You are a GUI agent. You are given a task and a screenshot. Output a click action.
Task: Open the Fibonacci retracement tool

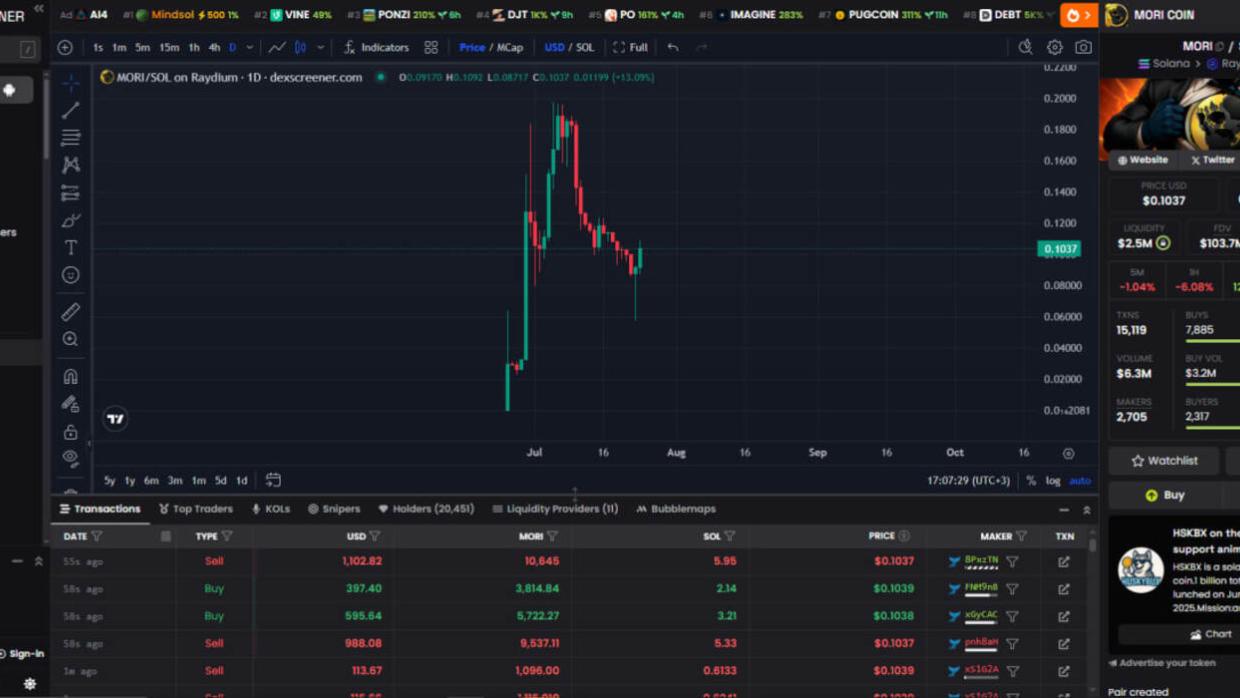click(70, 137)
